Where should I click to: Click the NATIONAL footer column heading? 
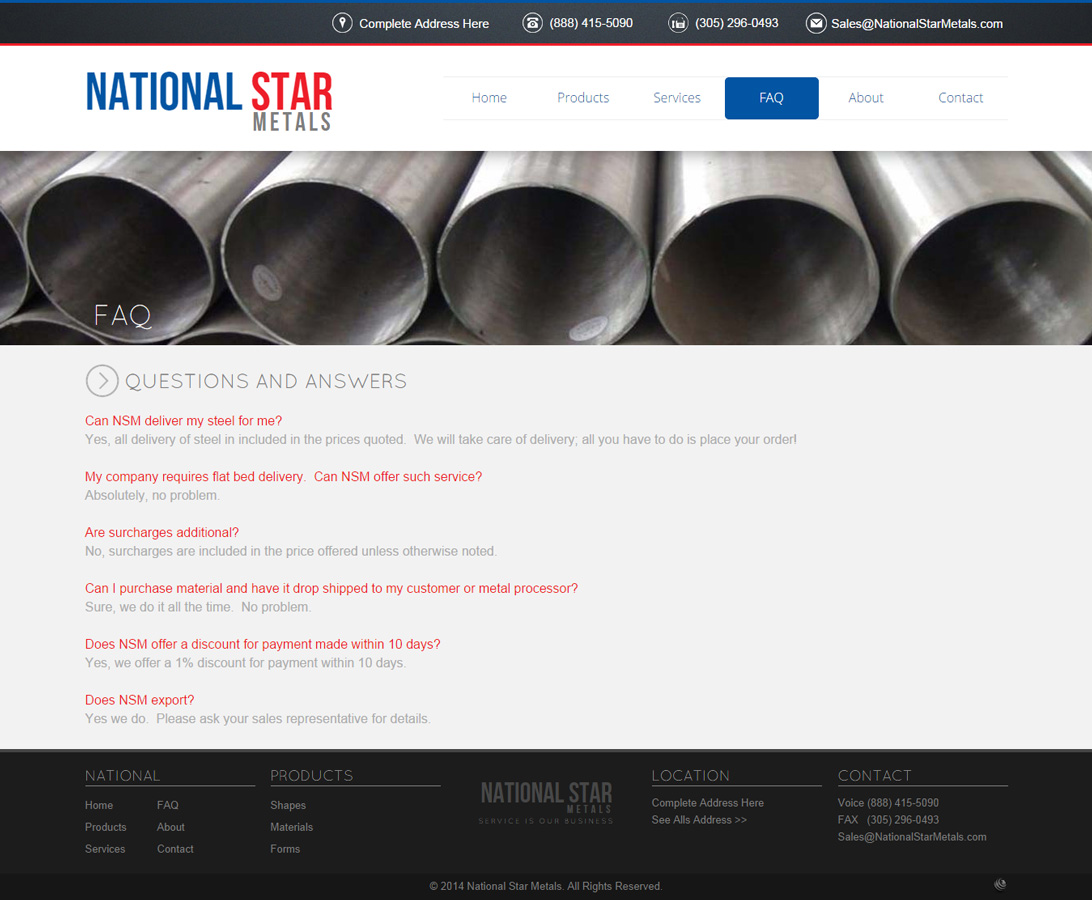(123, 775)
